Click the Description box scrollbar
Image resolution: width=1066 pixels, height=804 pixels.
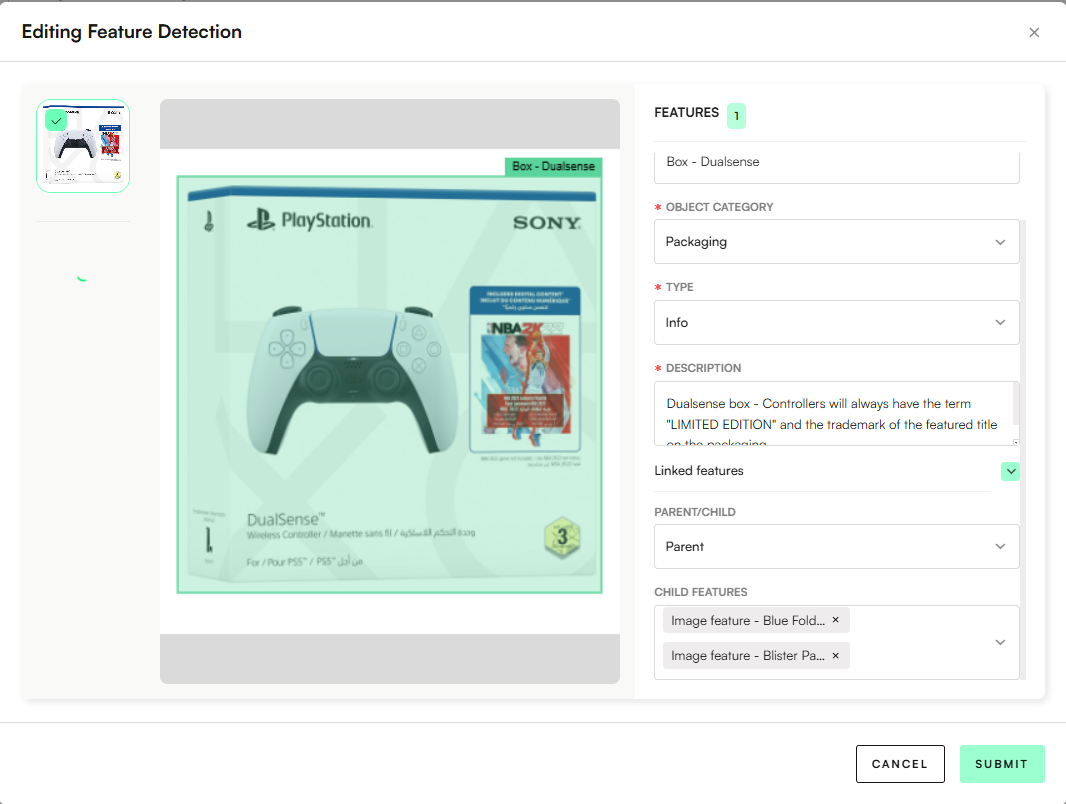[1016, 404]
